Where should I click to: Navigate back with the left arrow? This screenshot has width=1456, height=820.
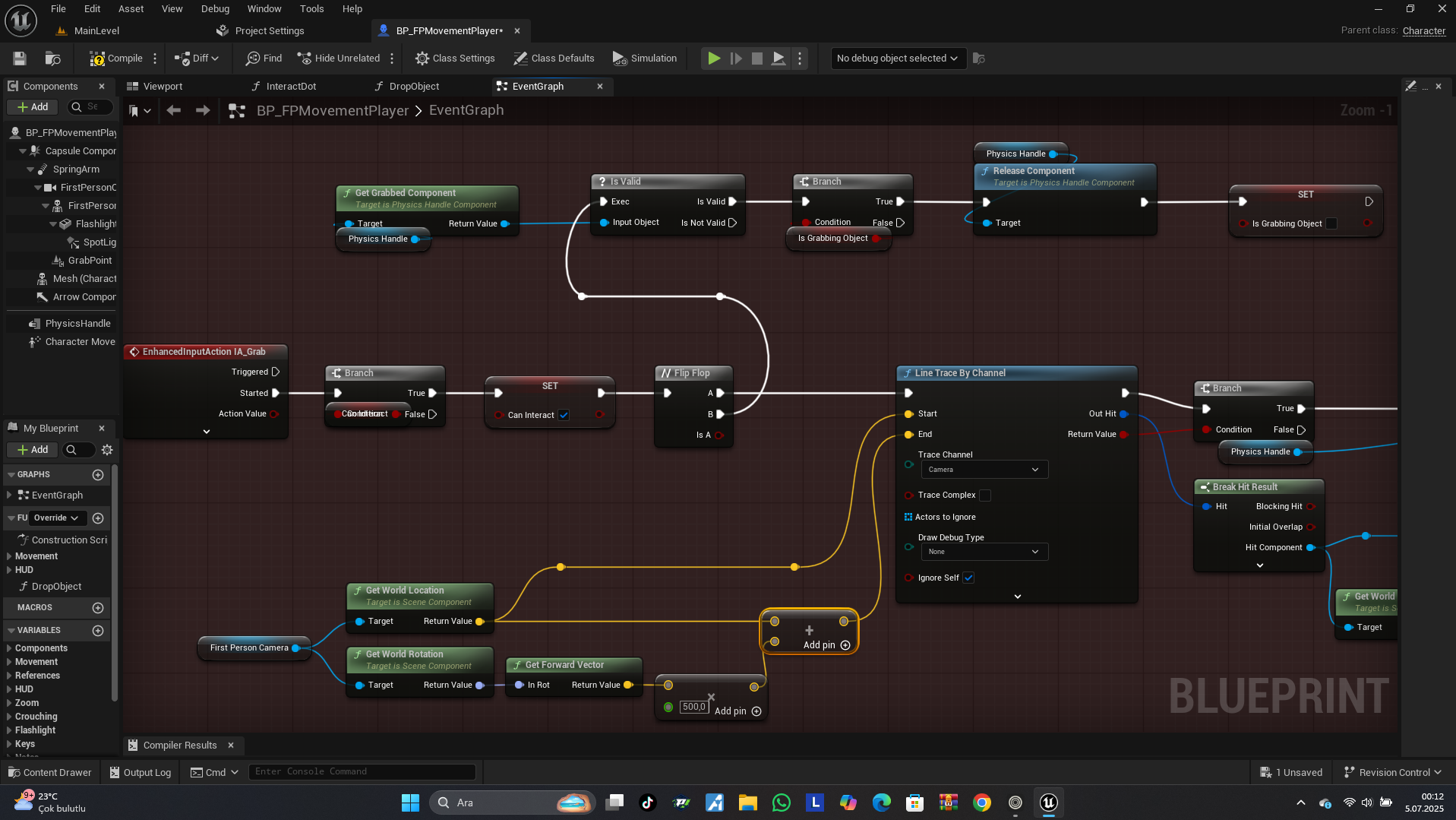click(174, 111)
